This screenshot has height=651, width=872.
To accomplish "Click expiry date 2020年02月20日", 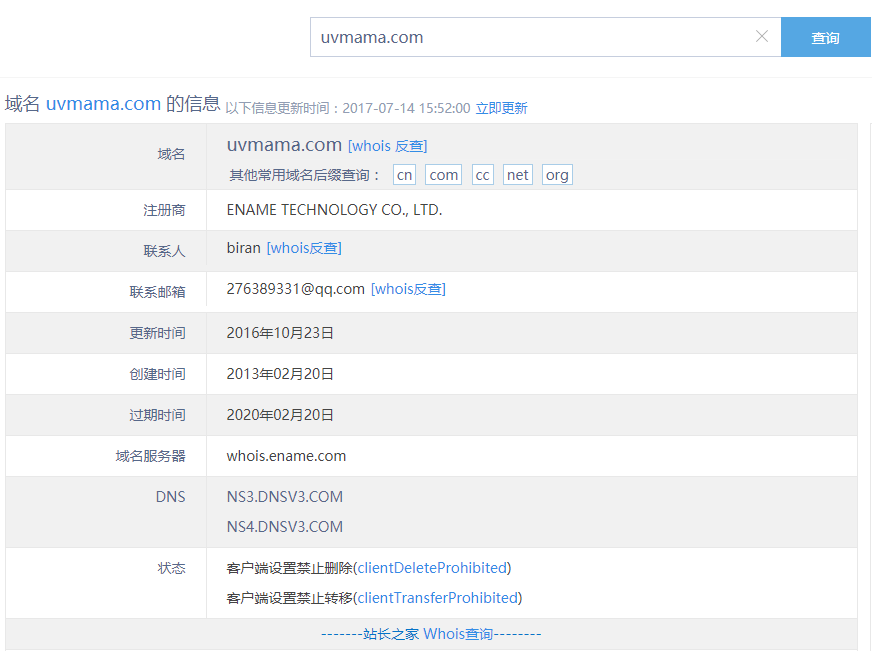I will click(280, 415).
